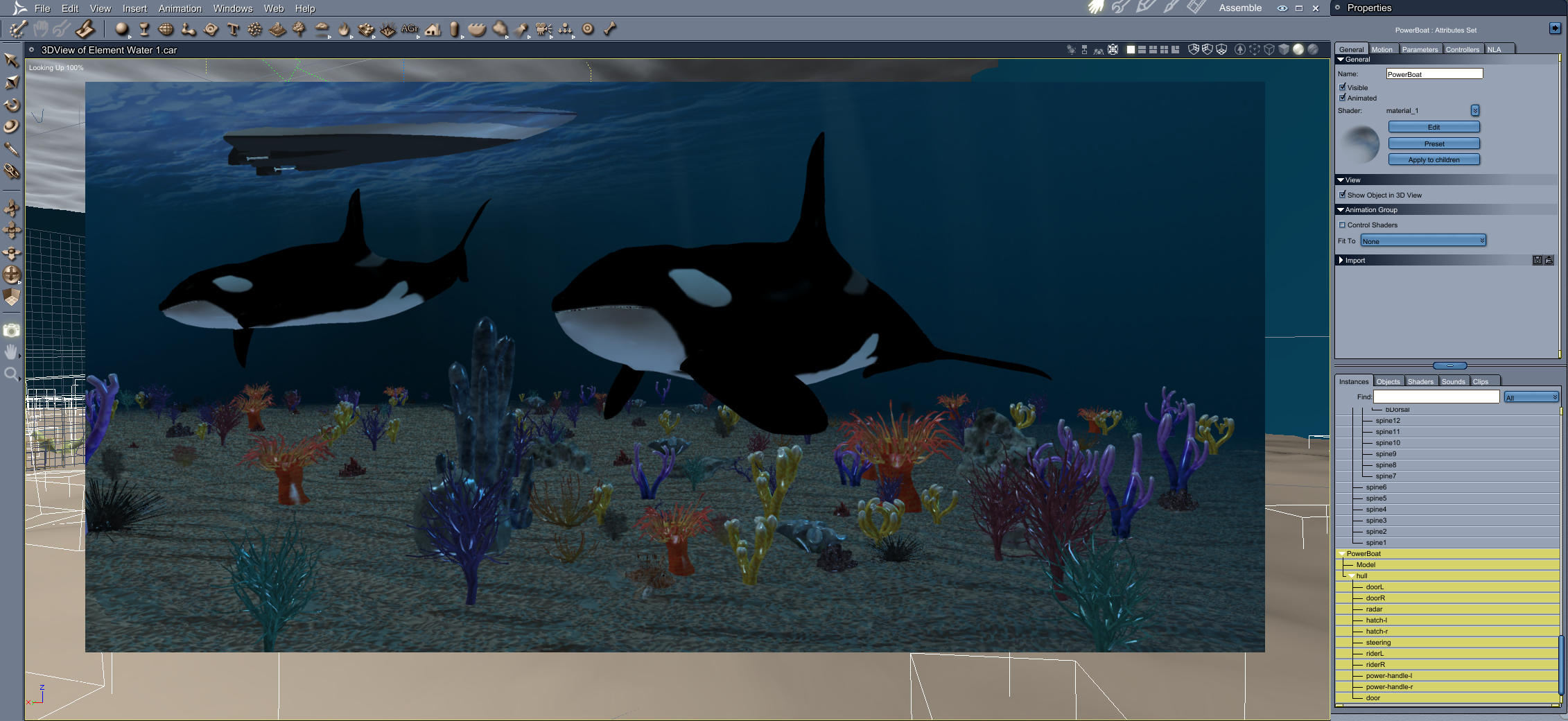Select the radar item in the tree
1568x721 pixels.
[1447, 609]
